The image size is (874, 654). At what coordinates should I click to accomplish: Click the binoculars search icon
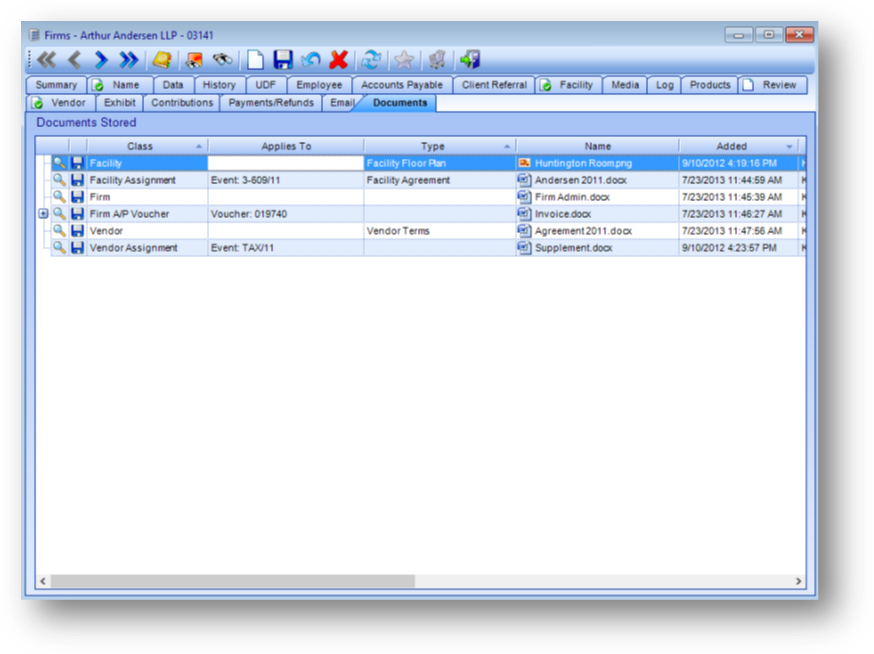point(222,60)
